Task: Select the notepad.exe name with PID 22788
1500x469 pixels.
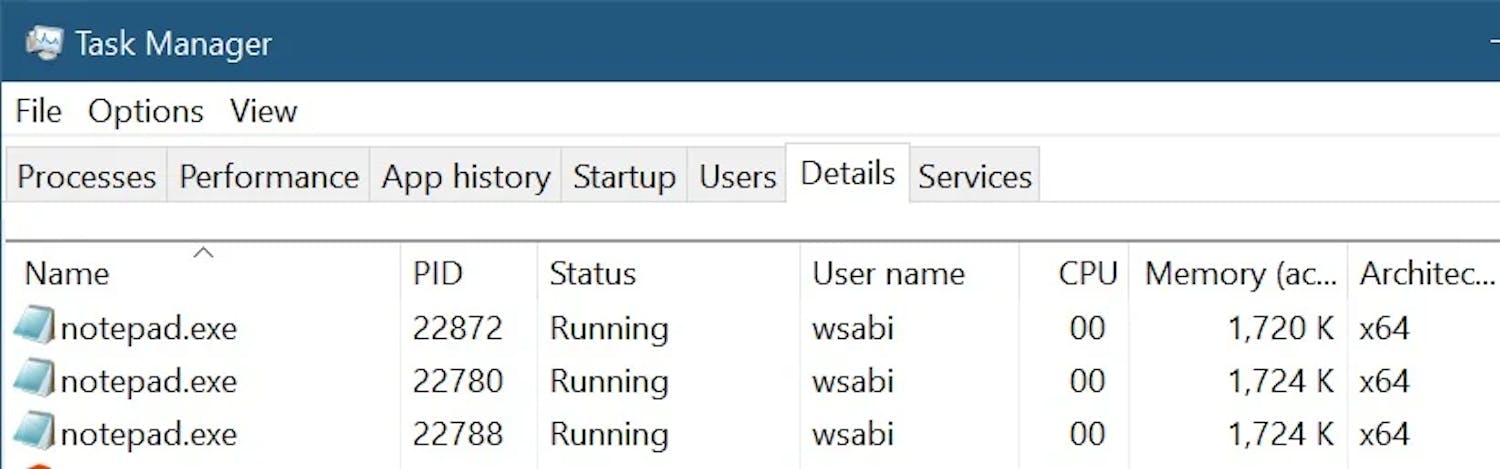Action: point(149,434)
